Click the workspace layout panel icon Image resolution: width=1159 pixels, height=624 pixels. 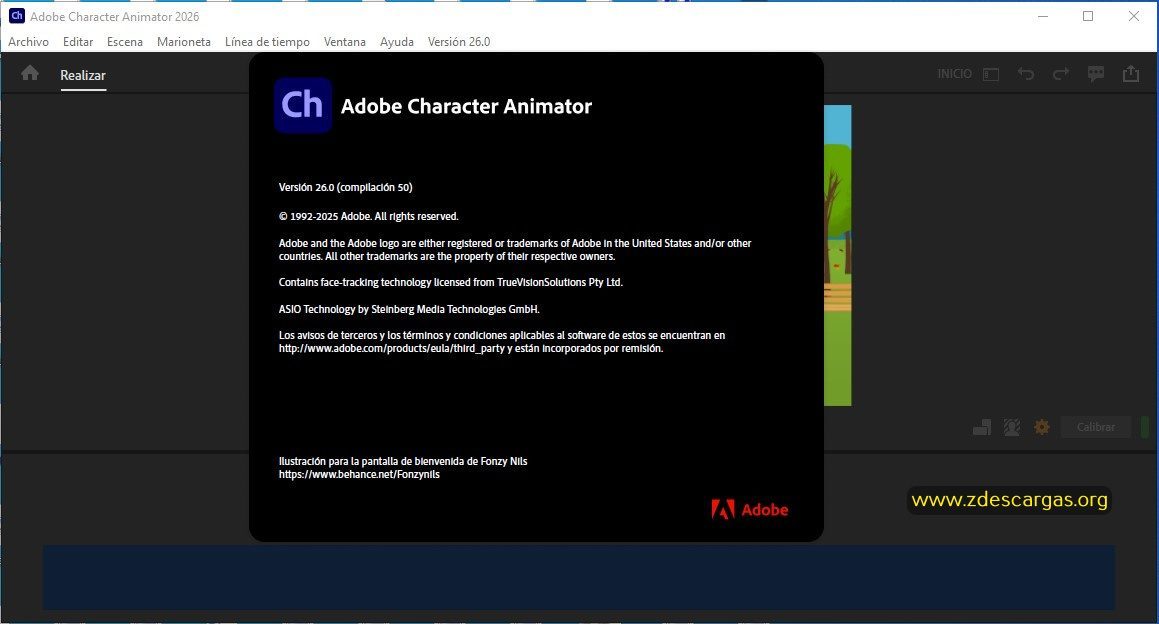point(990,74)
